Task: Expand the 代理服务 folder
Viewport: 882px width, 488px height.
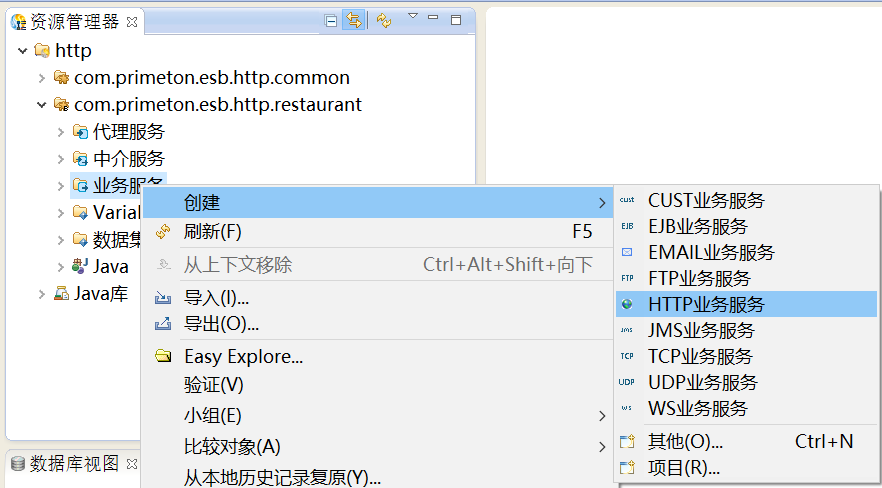Action: coord(60,131)
